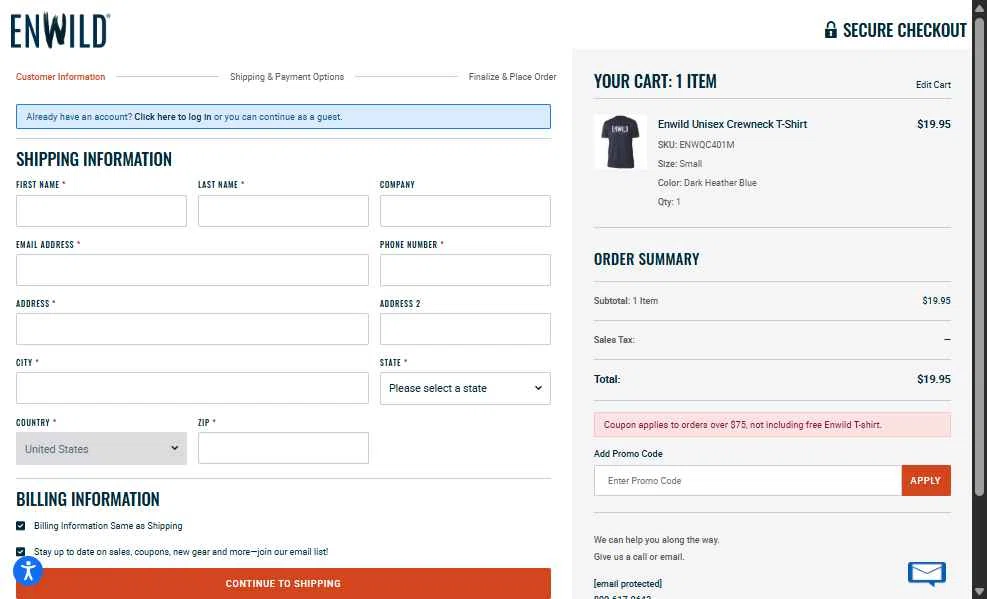The height and width of the screenshot is (599, 987).
Task: Click the secure checkout padlock icon
Action: pyautogui.click(x=830, y=30)
